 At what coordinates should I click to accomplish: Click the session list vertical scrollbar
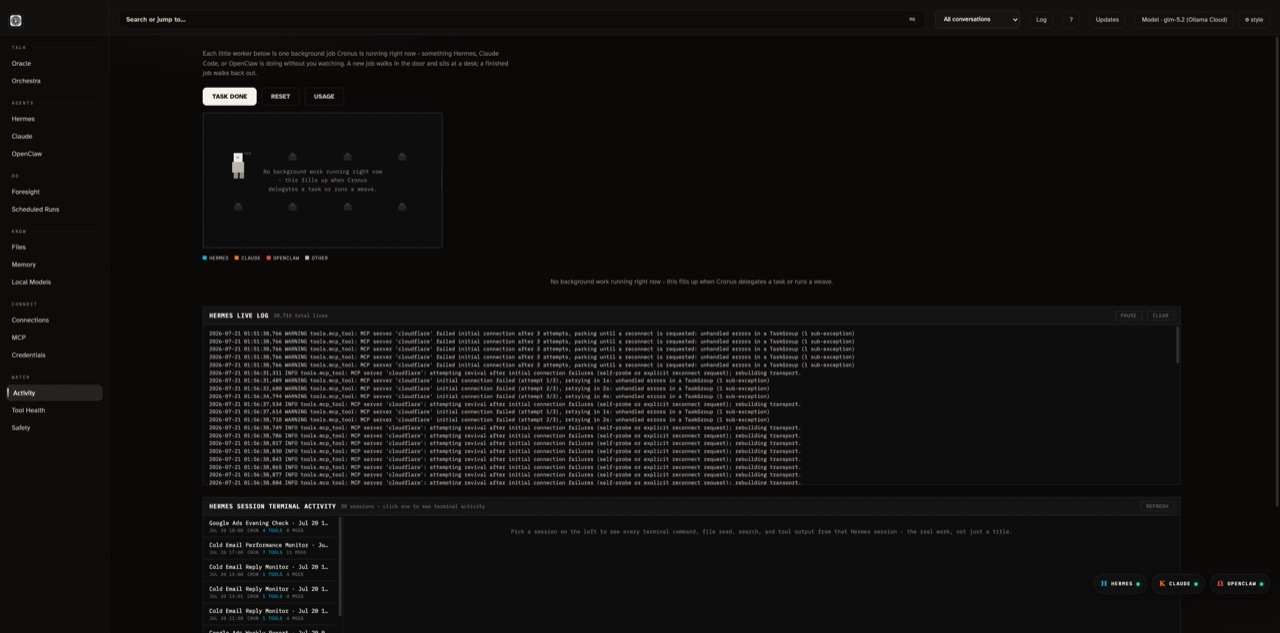tap(340, 567)
